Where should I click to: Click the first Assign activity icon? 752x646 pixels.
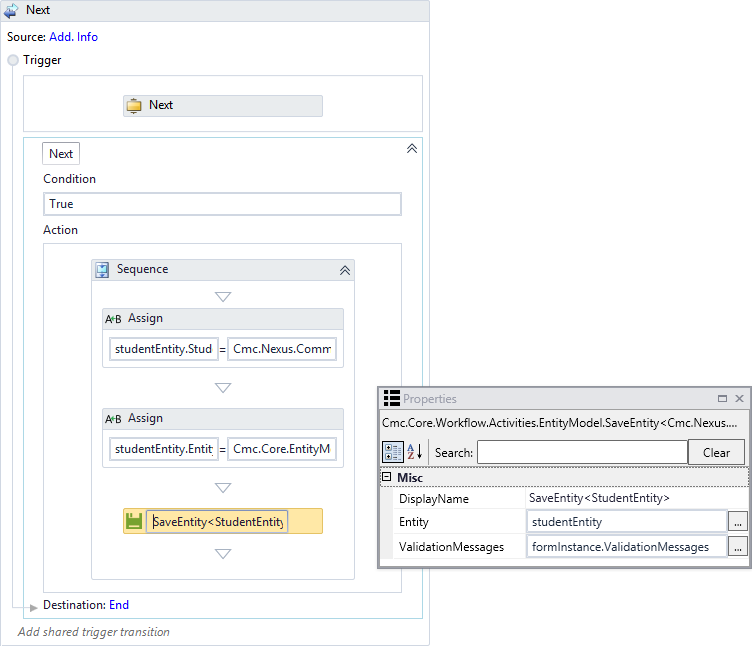point(113,319)
